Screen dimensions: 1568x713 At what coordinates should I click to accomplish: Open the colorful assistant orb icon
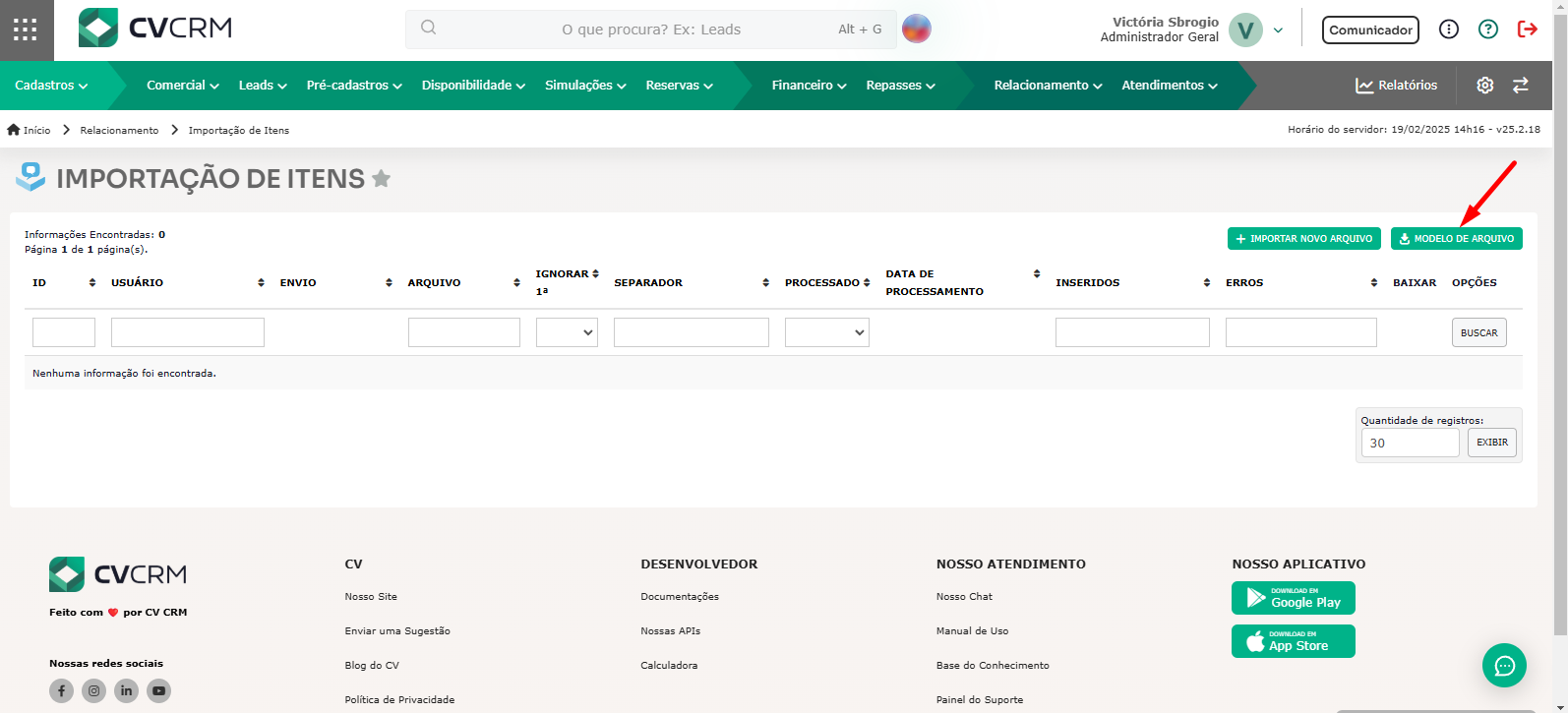pyautogui.click(x=916, y=29)
